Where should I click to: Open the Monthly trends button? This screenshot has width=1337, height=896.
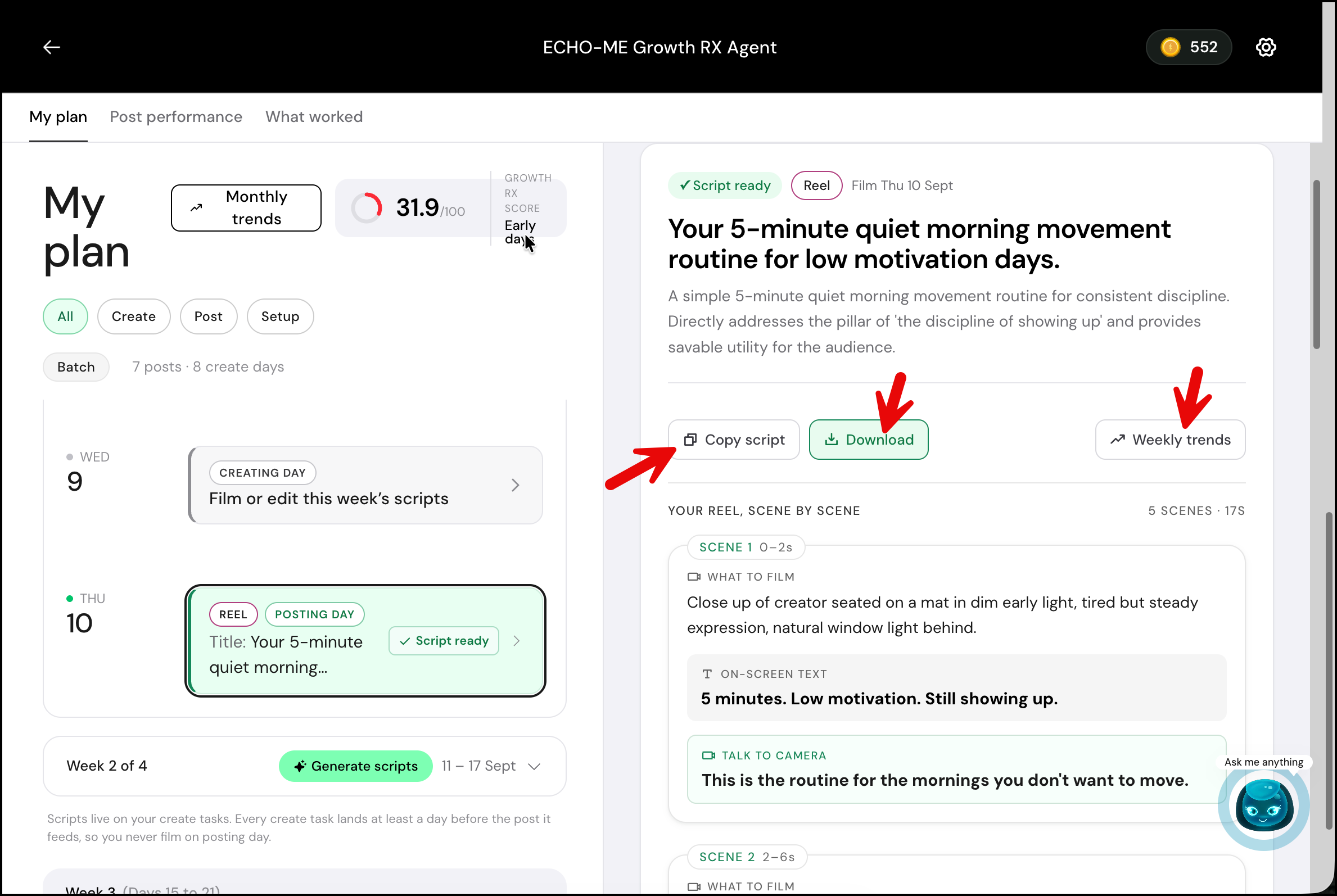tap(246, 208)
